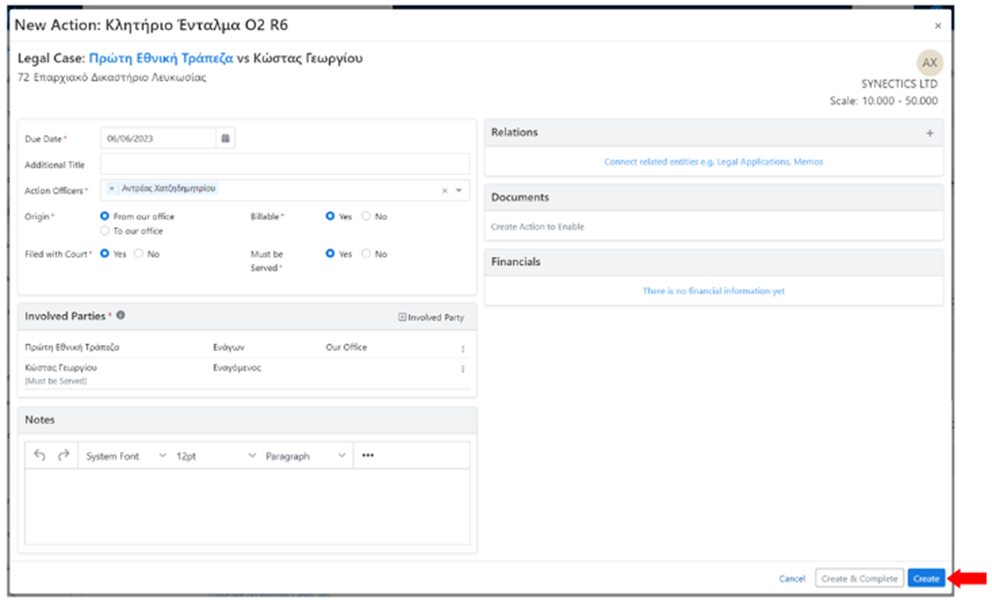
Task: Open the 12pt font size dropdown
Action: click(x=215, y=456)
